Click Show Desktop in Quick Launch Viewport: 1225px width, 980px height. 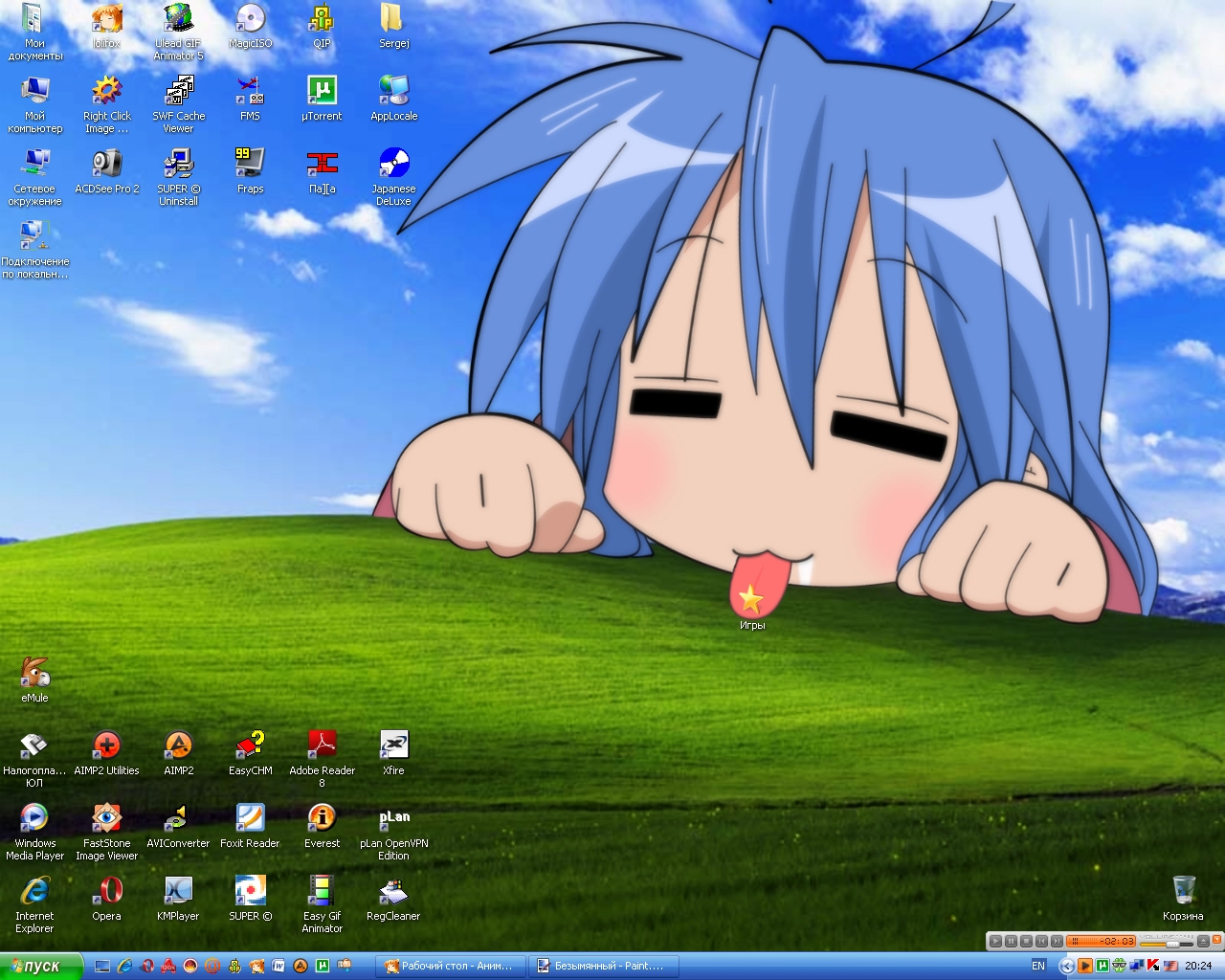[102, 967]
